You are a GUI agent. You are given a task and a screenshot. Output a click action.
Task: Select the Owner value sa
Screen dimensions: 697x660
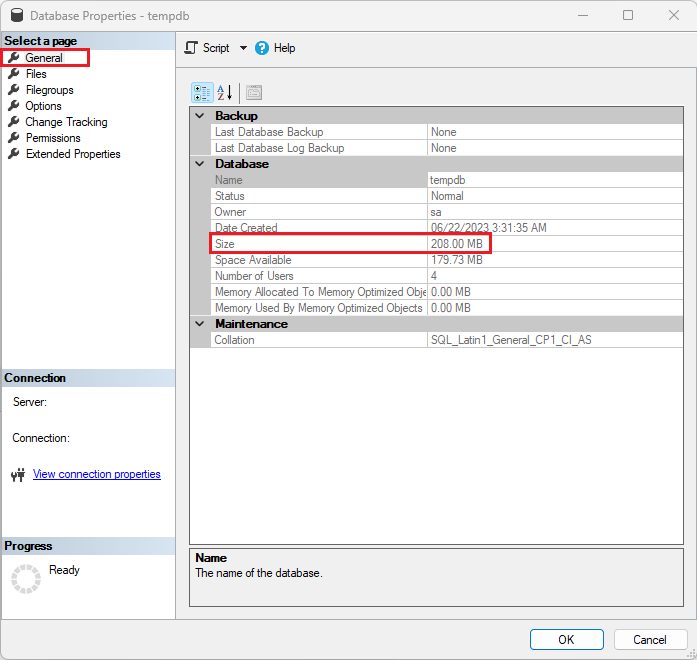coord(436,212)
